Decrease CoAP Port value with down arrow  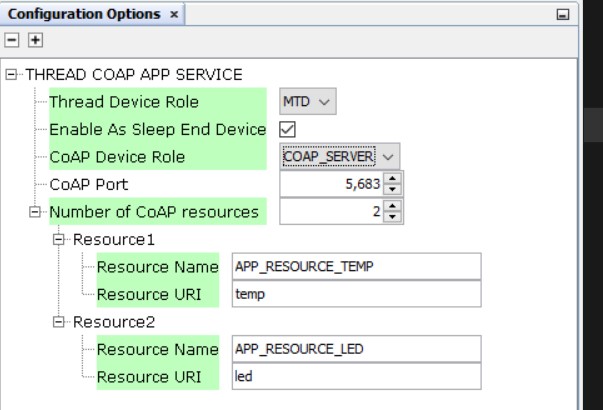(392, 189)
